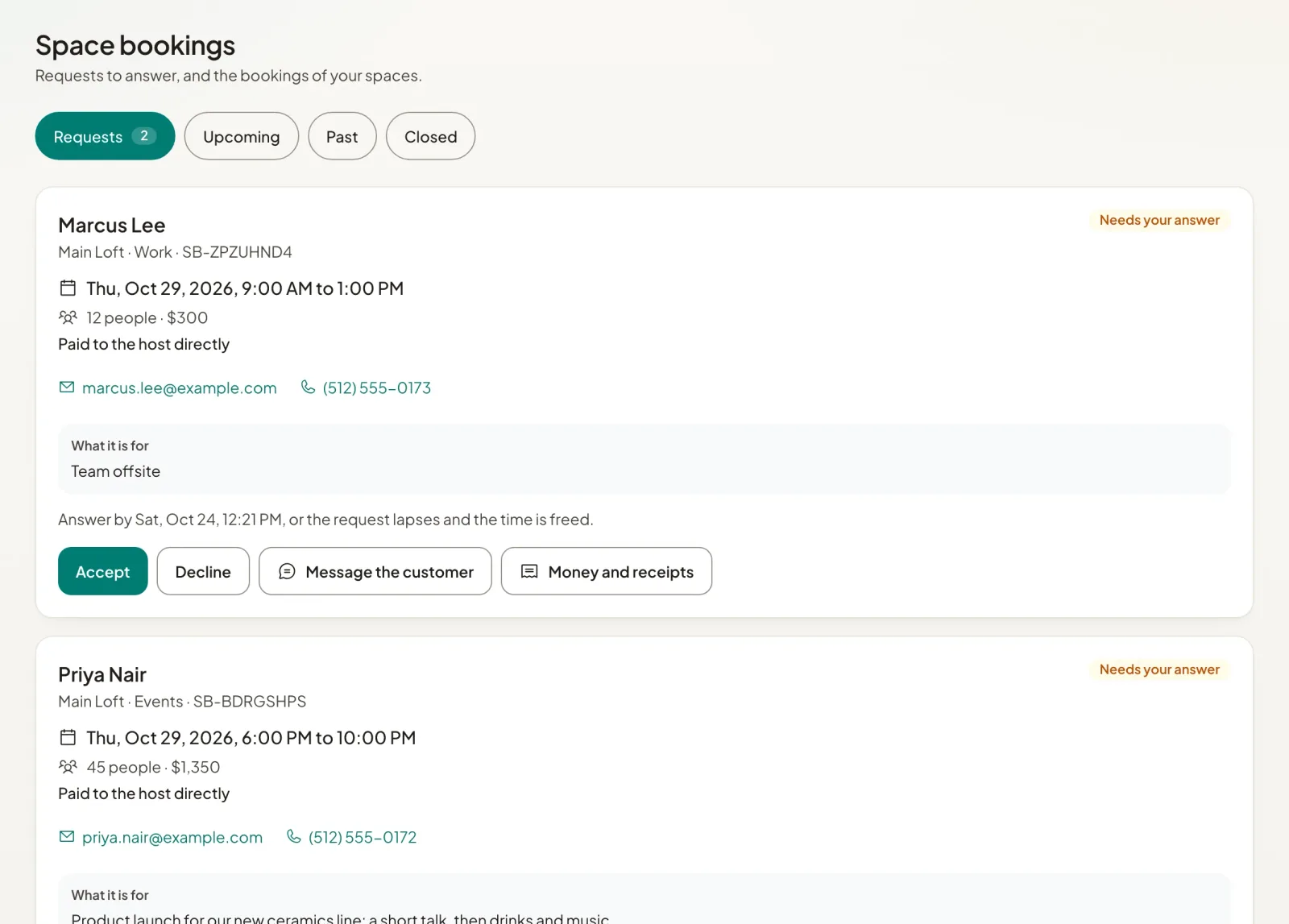Click 'Thu, Oct 29, 2026, 9:00 AM to 1:00 PM'
This screenshot has width=1289, height=924.
[245, 288]
